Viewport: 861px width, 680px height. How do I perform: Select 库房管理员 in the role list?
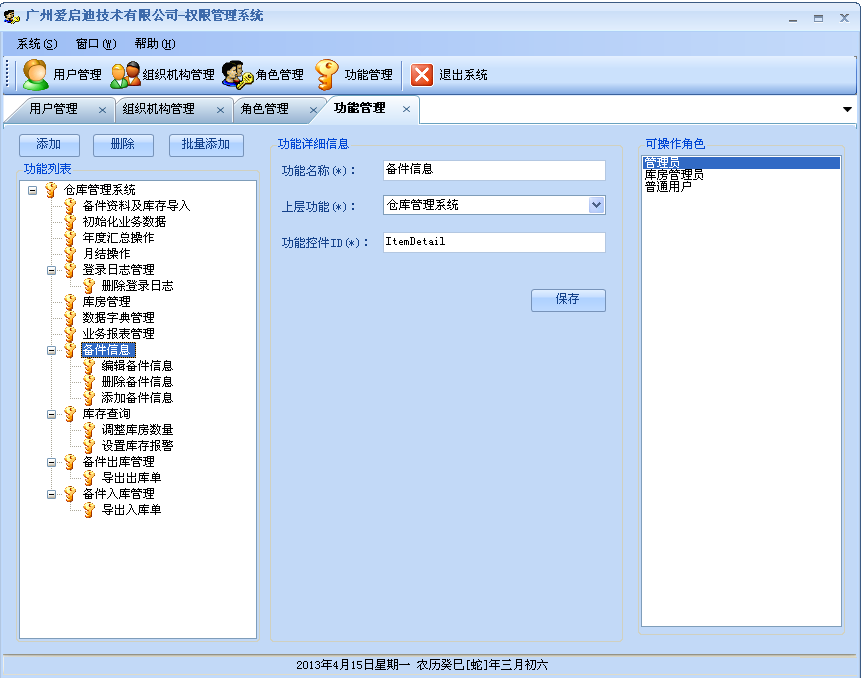pos(674,175)
